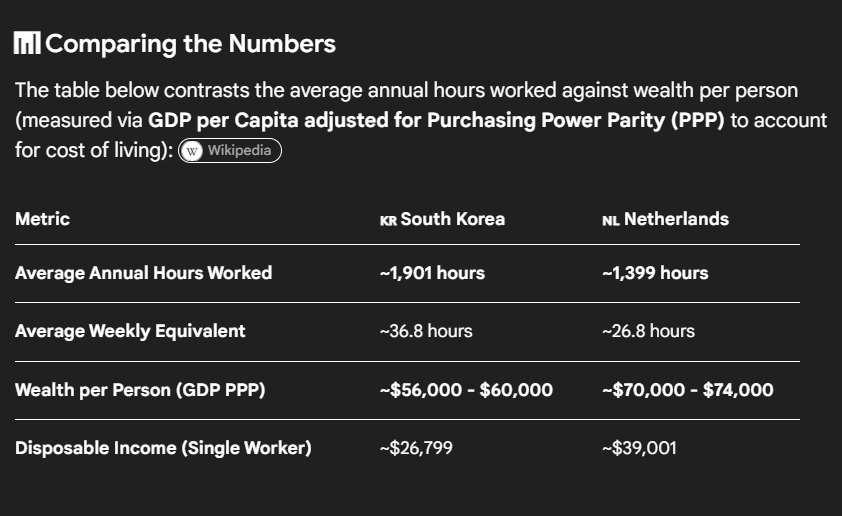
Task: Click the ~36.8 hours value
Action: tap(426, 331)
